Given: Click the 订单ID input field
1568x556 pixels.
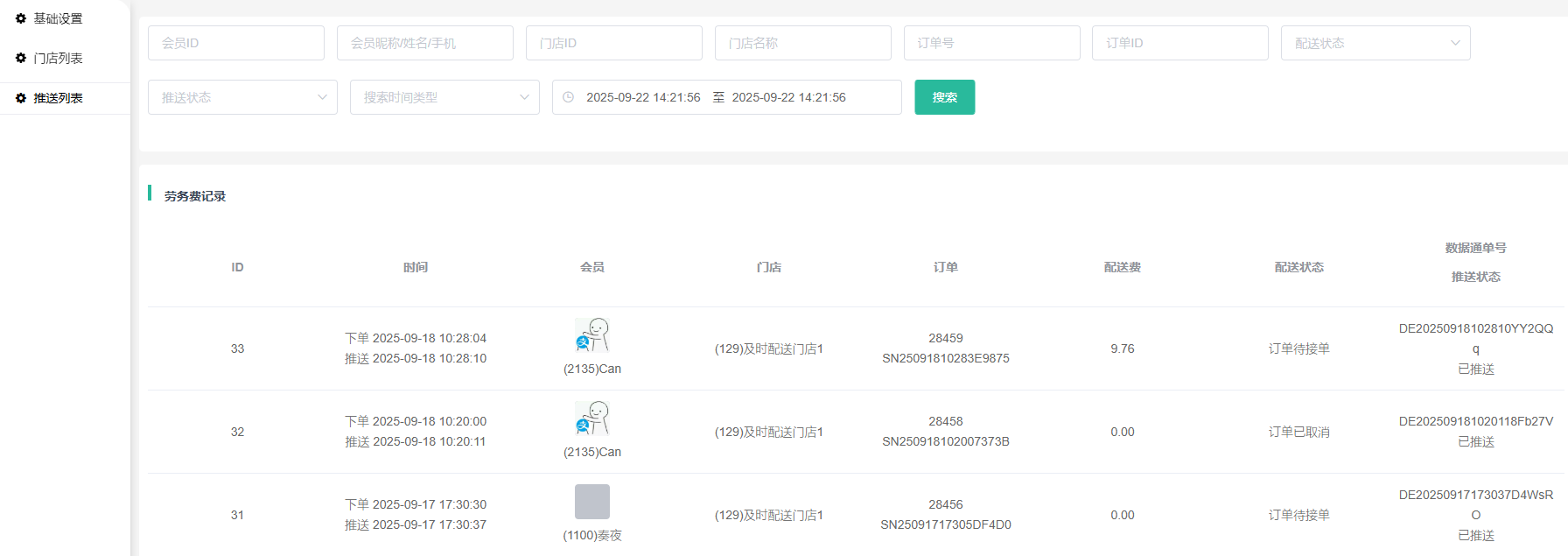Looking at the screenshot, I should (x=1180, y=43).
